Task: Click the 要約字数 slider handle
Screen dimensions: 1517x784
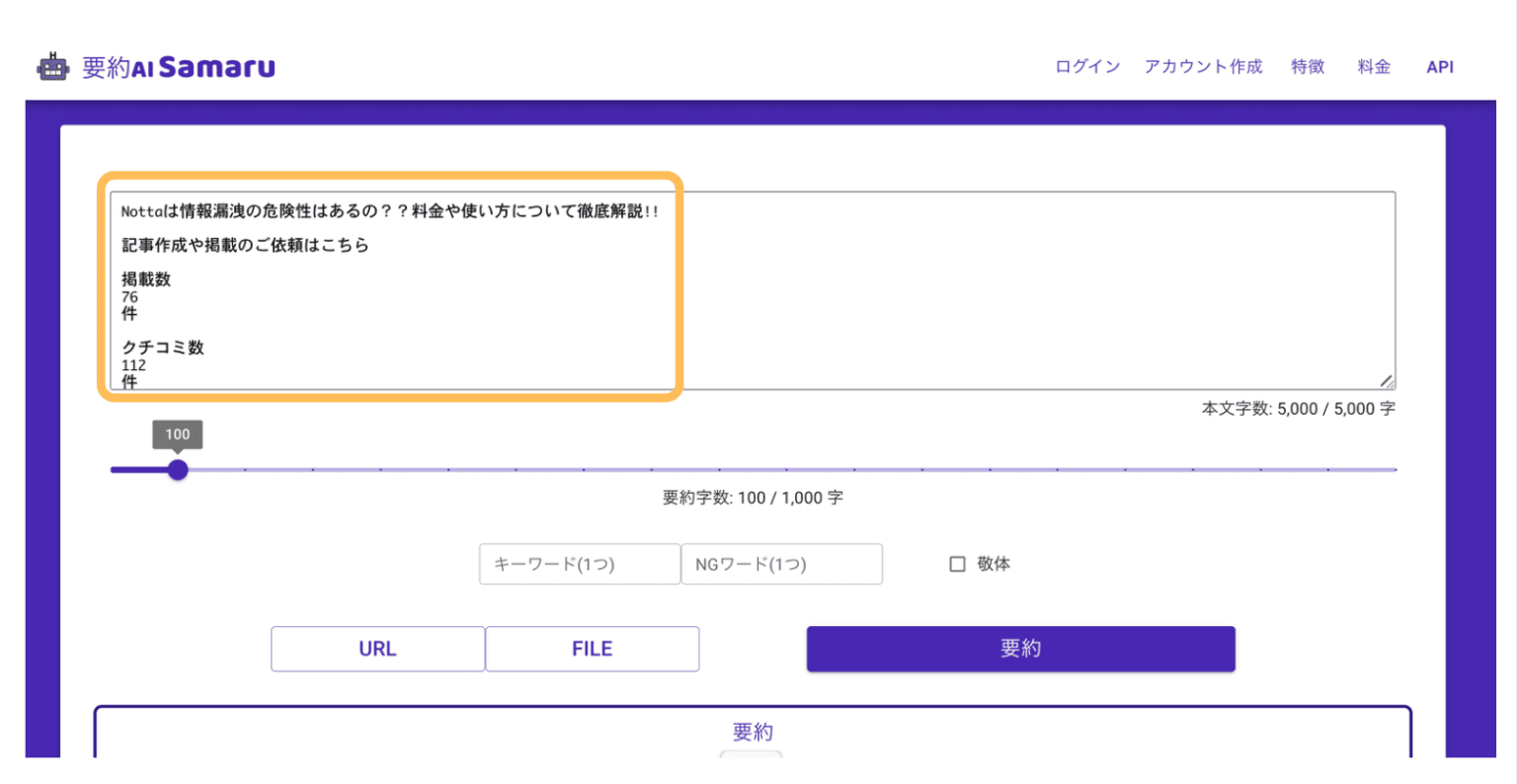Action: click(178, 470)
